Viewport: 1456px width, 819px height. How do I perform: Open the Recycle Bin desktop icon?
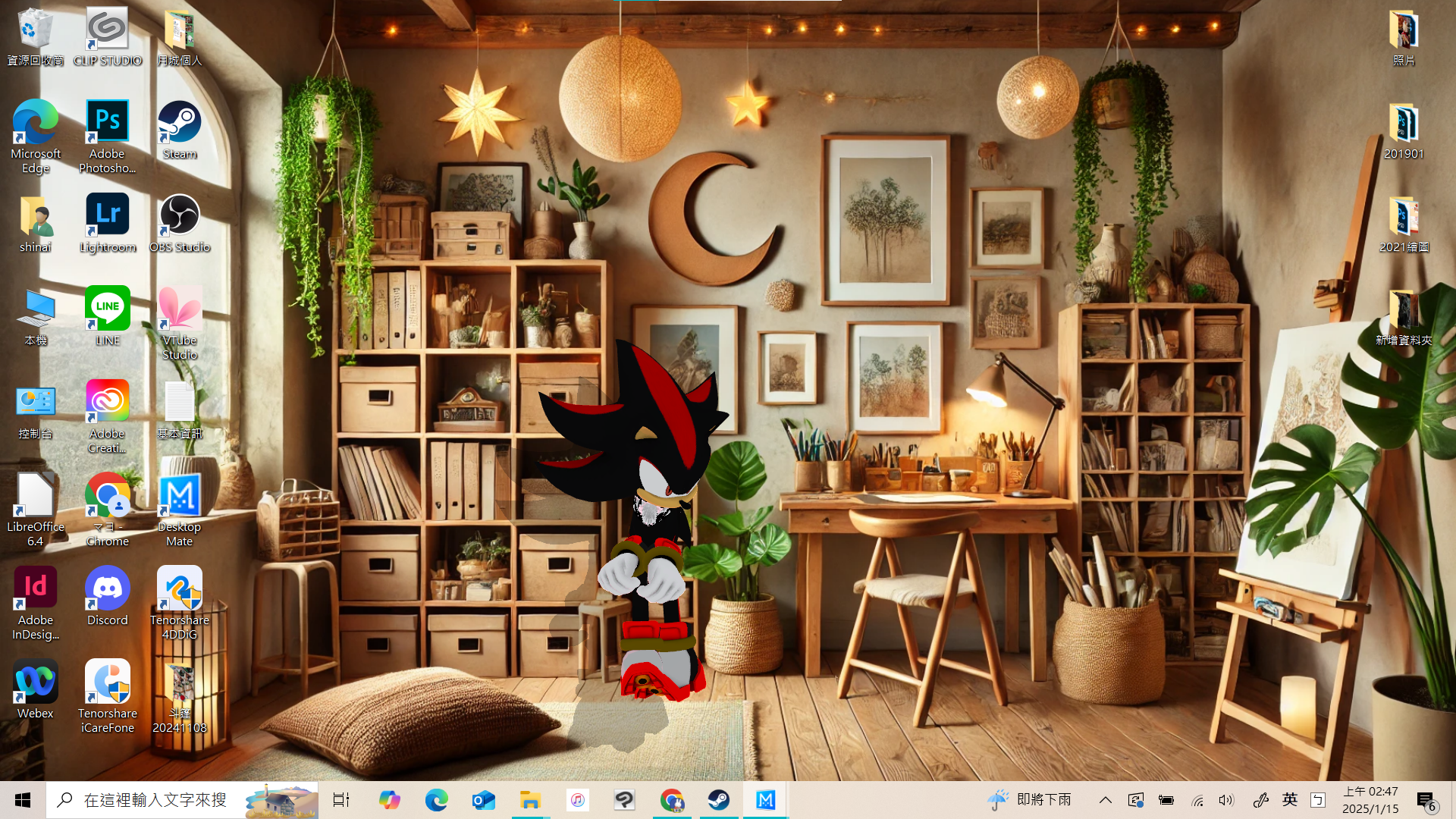35,36
